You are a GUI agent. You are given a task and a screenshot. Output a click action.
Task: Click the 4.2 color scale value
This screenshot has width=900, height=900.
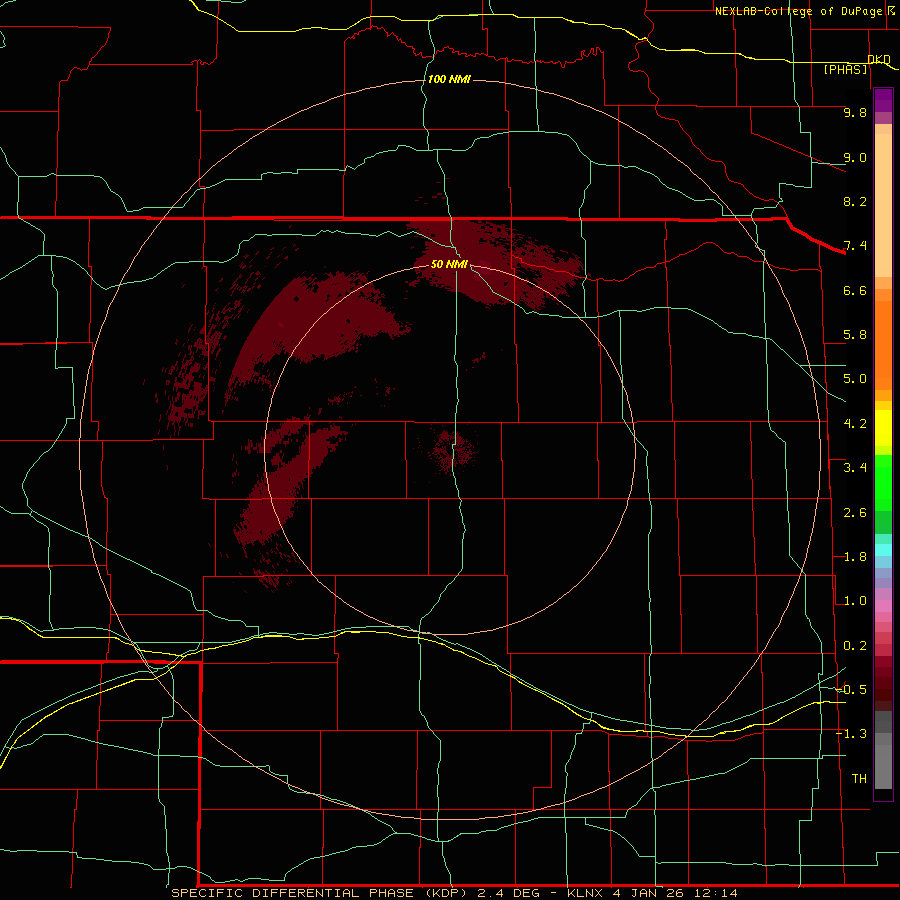(x=855, y=424)
